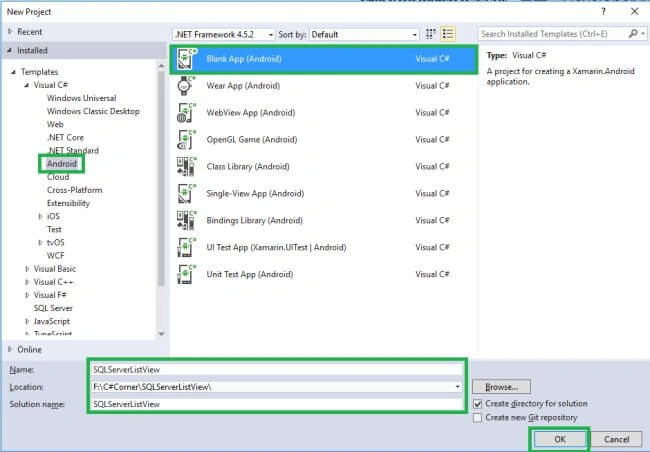
Task: Expand the Visual Basic tree node
Action: coord(27,269)
